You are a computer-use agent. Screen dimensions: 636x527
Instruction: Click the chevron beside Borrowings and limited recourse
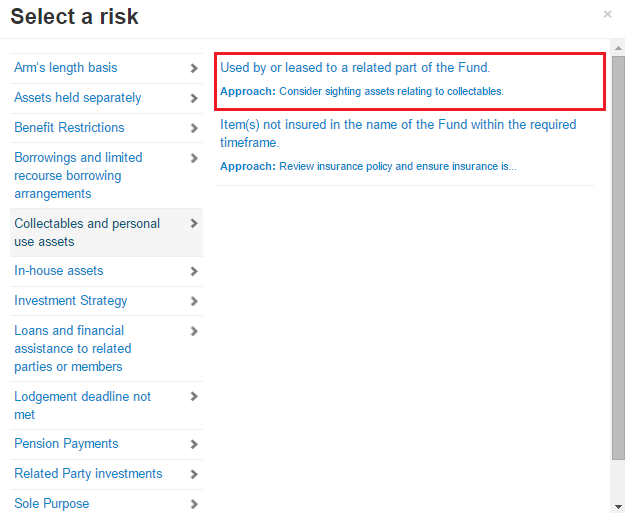[194, 159]
